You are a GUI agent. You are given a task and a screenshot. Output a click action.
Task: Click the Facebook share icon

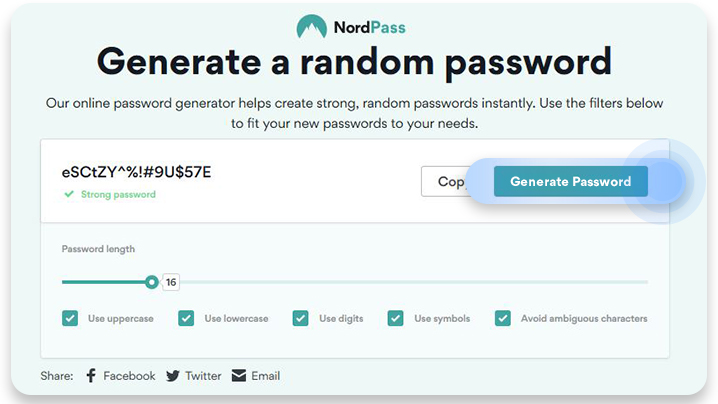pyautogui.click(x=91, y=376)
